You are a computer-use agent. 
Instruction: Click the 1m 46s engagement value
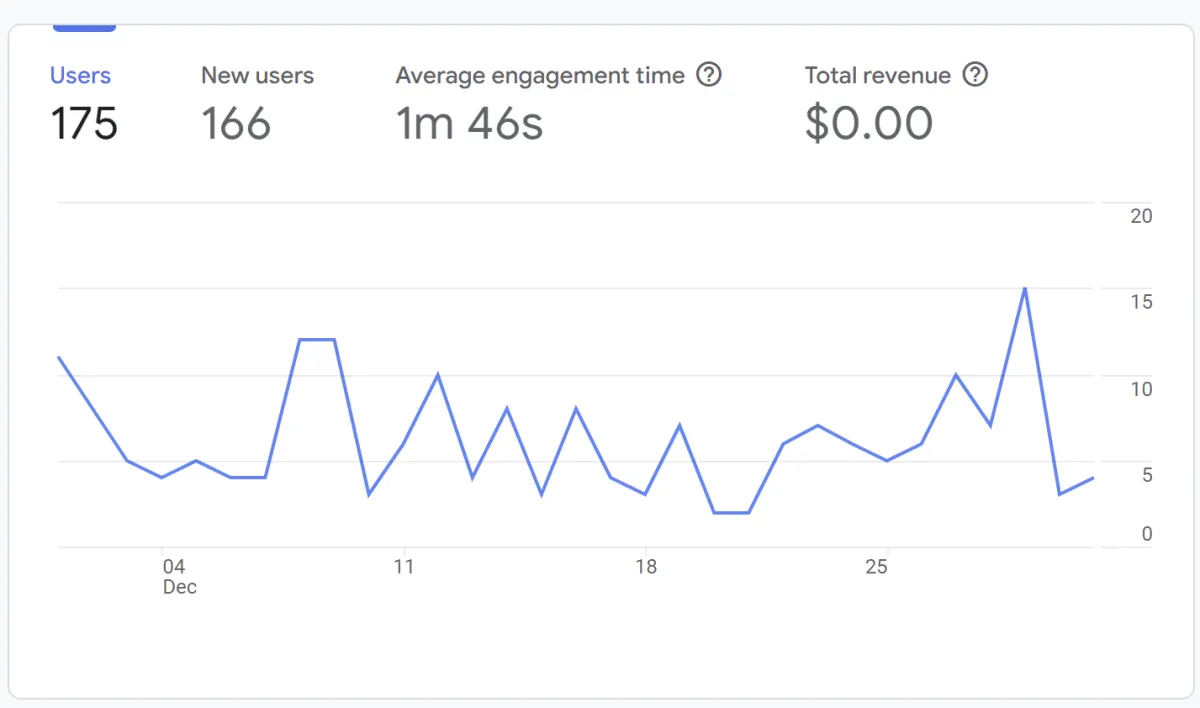point(469,124)
